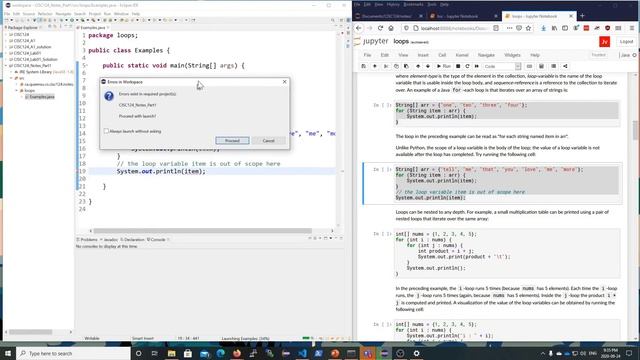Viewport: 640px width, 360px height.
Task: Switch to the Declaration tab in Eclipse
Action: tap(132, 240)
